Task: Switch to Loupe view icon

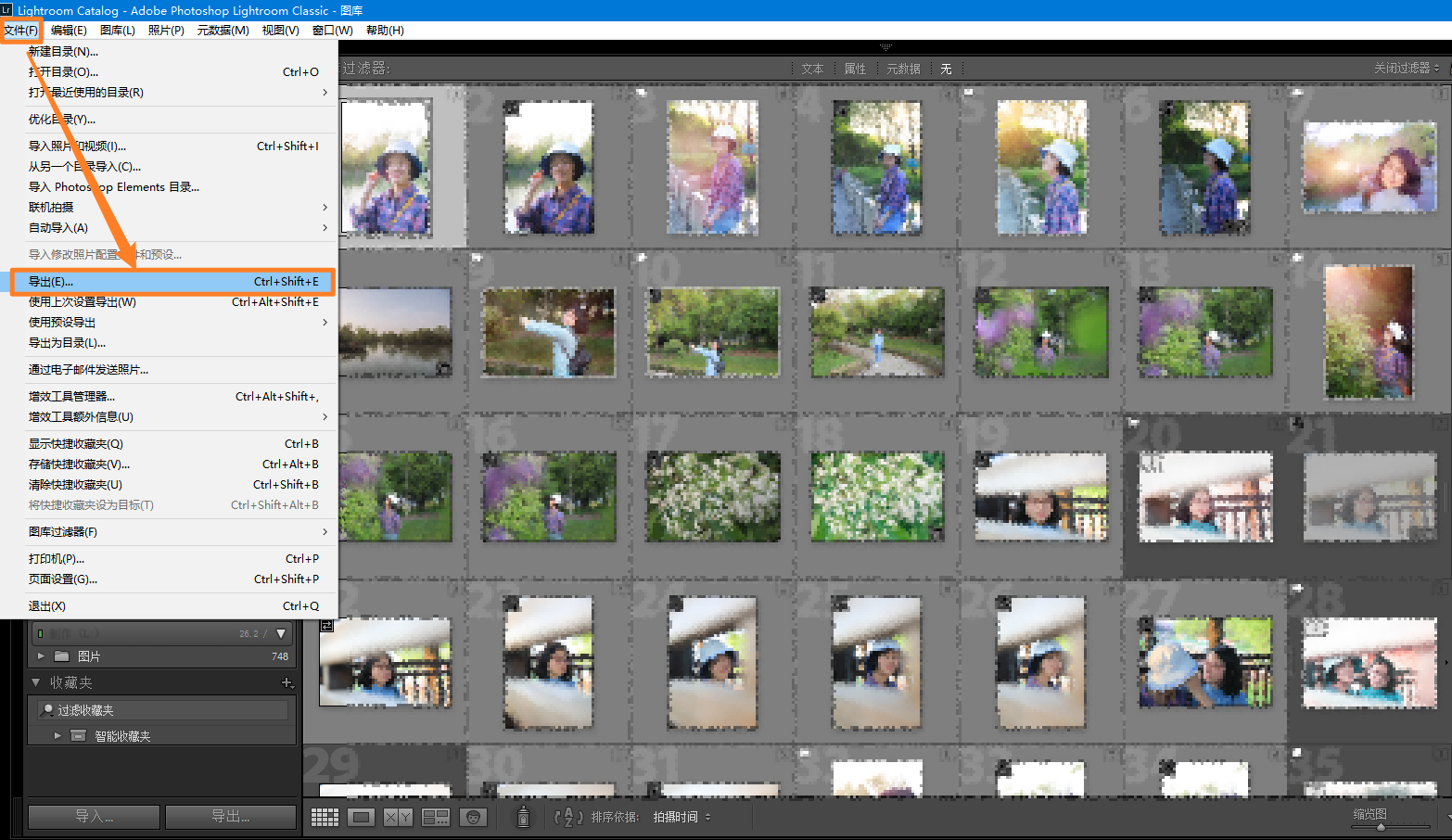Action: tap(362, 817)
